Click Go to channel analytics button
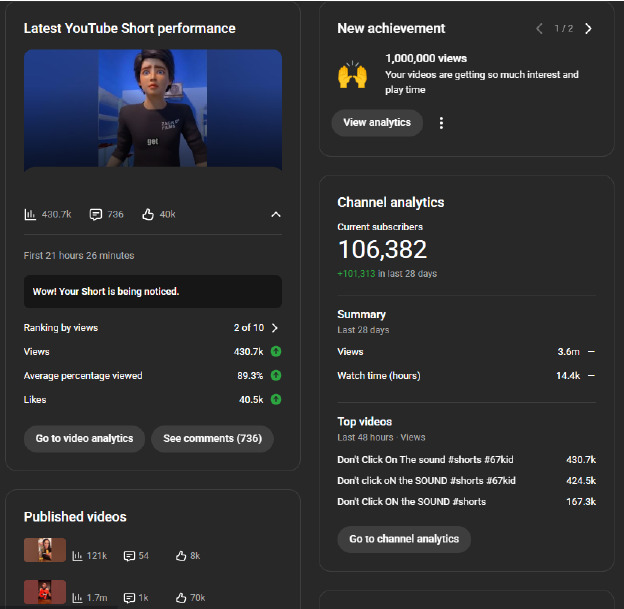The height and width of the screenshot is (609, 624). coord(404,539)
